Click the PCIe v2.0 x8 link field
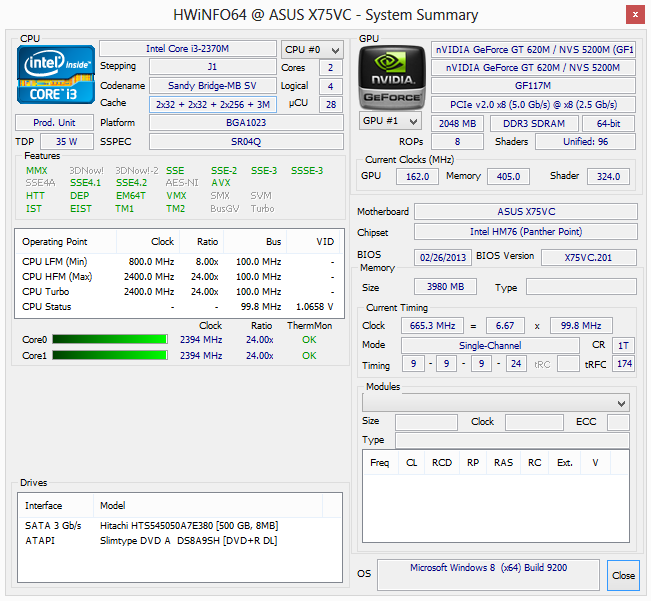 coord(533,104)
